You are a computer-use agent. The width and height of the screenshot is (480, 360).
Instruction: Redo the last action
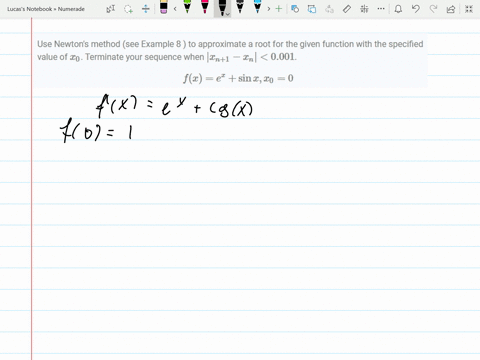(x=433, y=9)
